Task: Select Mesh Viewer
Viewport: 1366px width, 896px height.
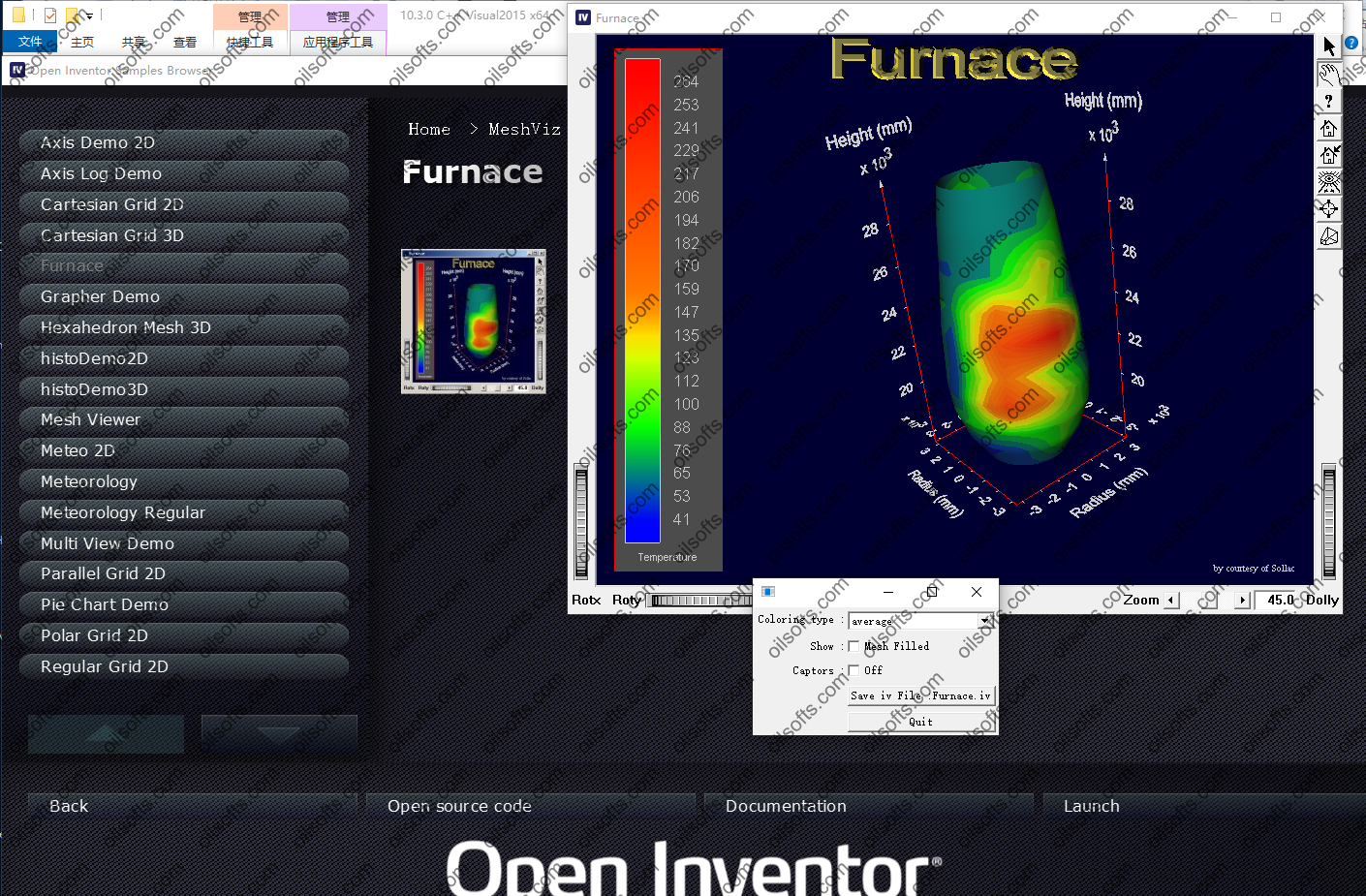Action: 184,419
